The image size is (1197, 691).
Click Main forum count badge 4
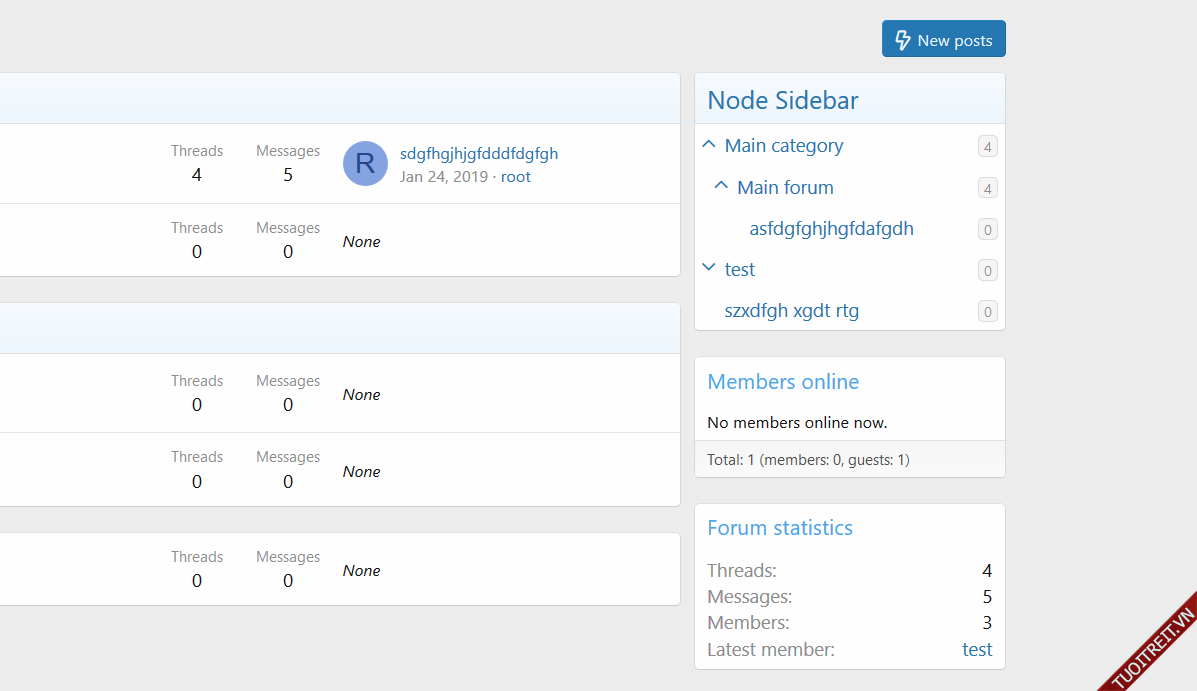987,188
